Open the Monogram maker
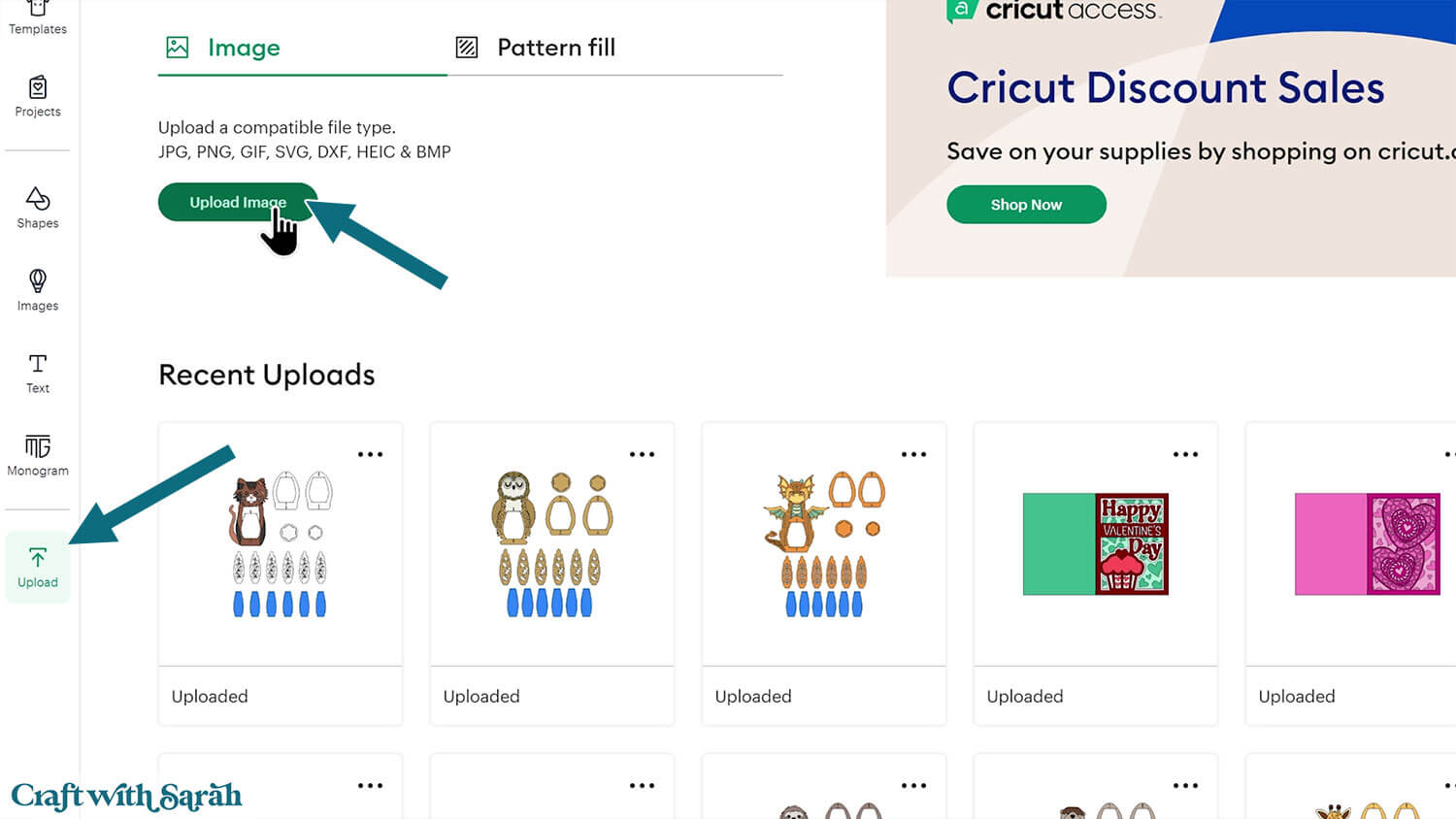 click(38, 455)
